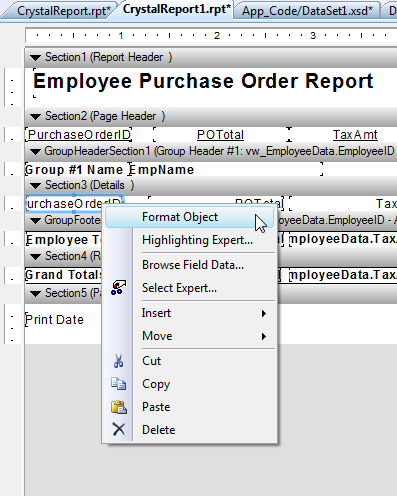The image size is (397, 496).
Task: Switch to CrystalReport.rpt tab
Action: 63,11
